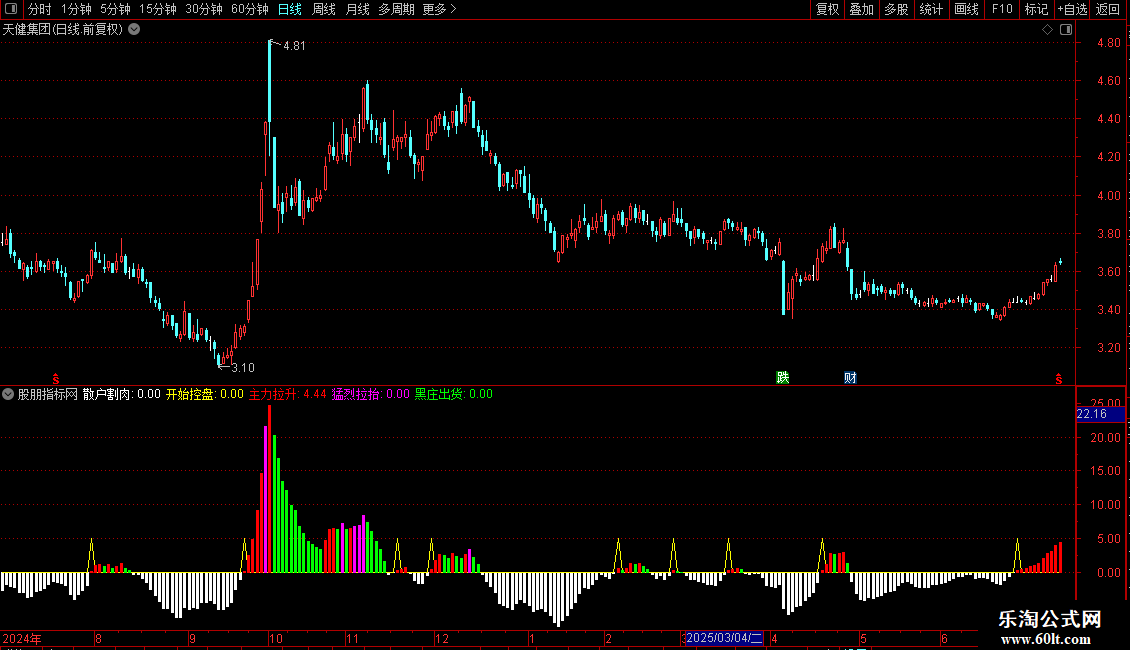Select the 60分钟 period
1130x650 pixels.
pos(250,9)
